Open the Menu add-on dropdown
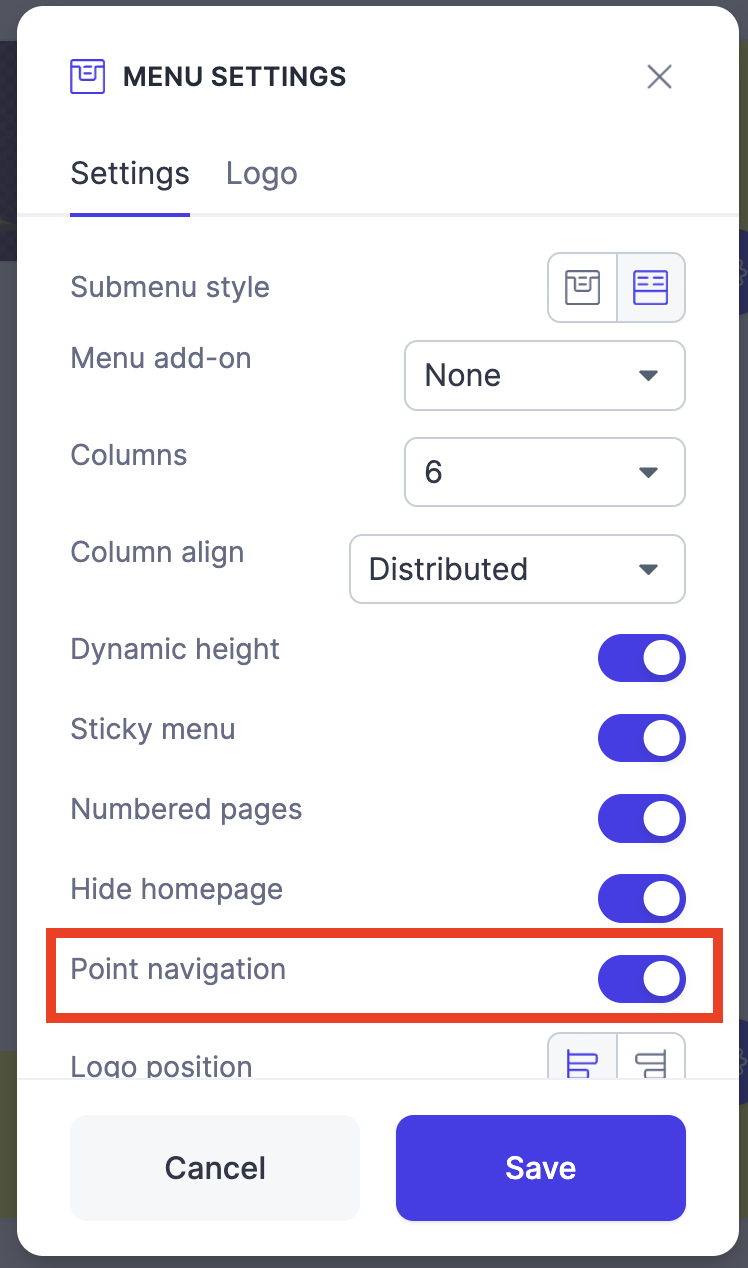The image size is (748, 1268). [545, 376]
